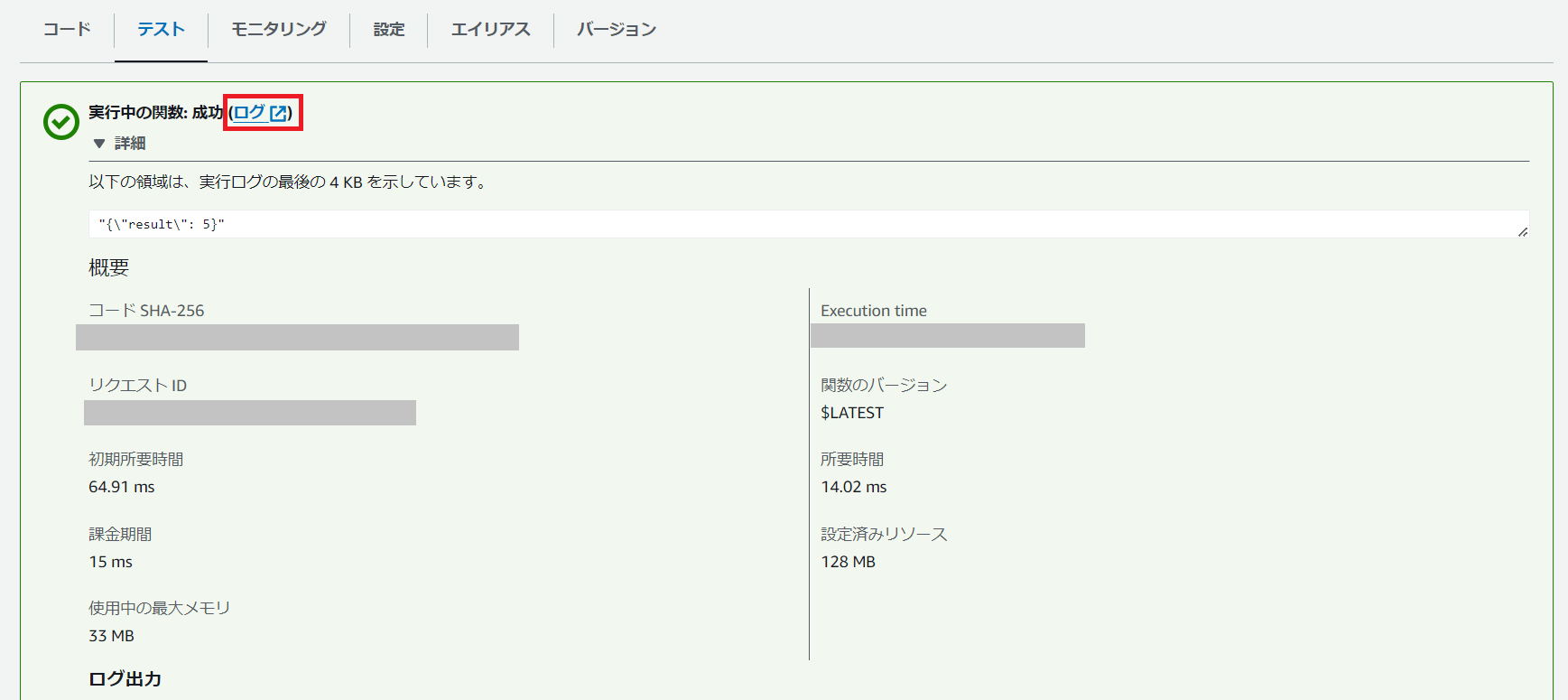Open the エイリアス tab
Screen dimensions: 1568x700
coord(490,30)
